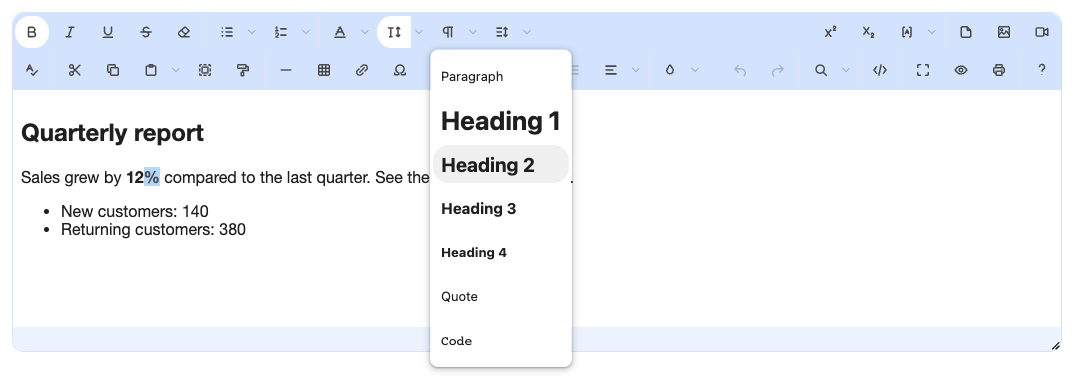Choose Heading 4 from the format menu

[x=501, y=253]
